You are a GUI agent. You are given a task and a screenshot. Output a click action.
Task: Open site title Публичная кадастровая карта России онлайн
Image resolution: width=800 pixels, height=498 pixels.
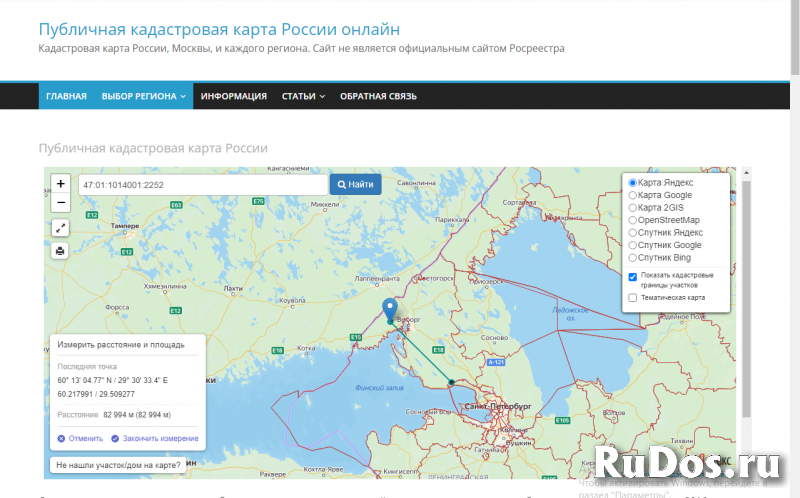click(x=219, y=29)
